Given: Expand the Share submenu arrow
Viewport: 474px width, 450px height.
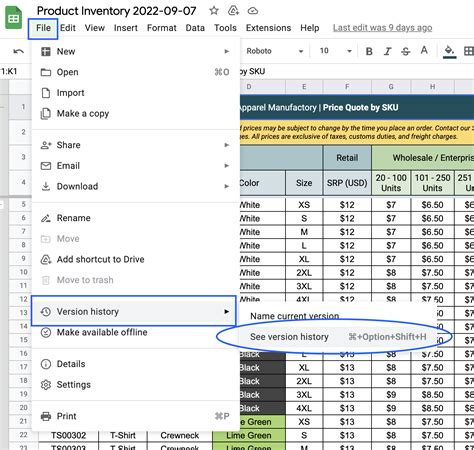Looking at the screenshot, I should coord(227,145).
